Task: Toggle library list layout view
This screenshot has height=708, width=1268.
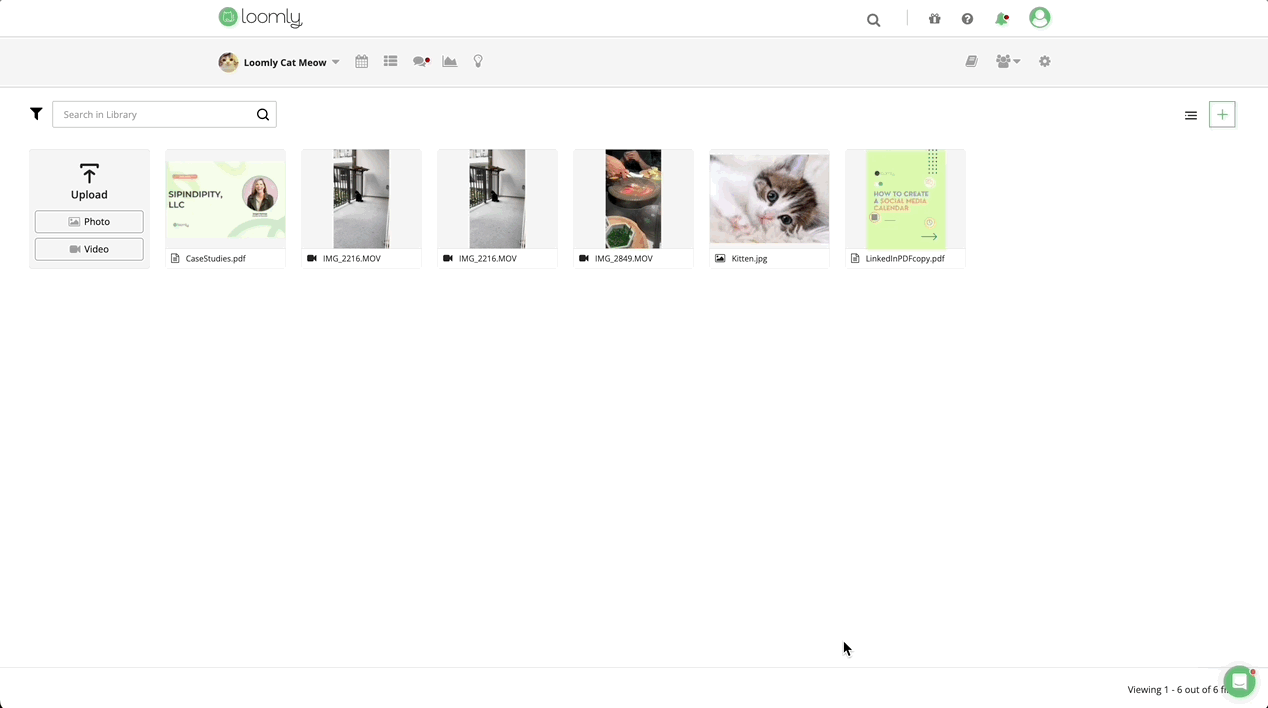Action: 1190,115
